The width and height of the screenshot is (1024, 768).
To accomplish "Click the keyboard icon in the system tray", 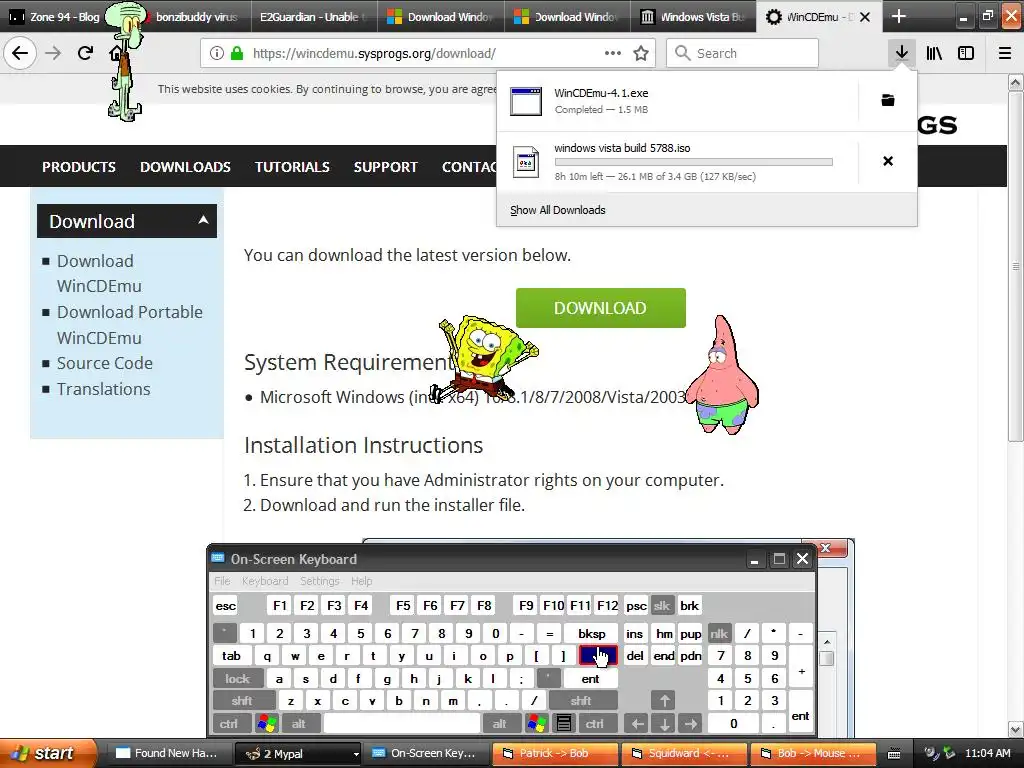I will (x=894, y=754).
